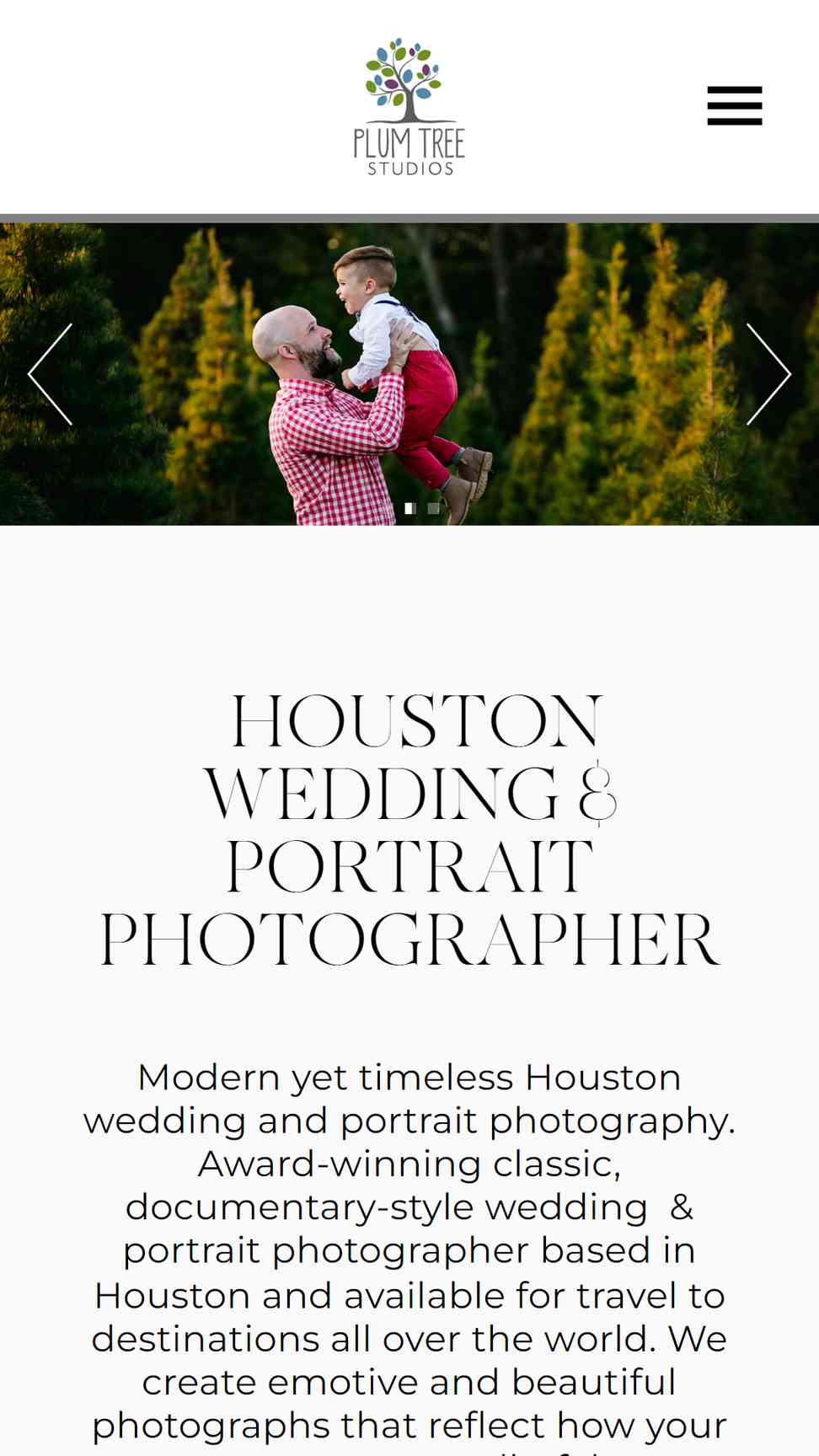Click the 'Award-winning classic' text line
The width and height of the screenshot is (819, 1456).
(409, 1164)
